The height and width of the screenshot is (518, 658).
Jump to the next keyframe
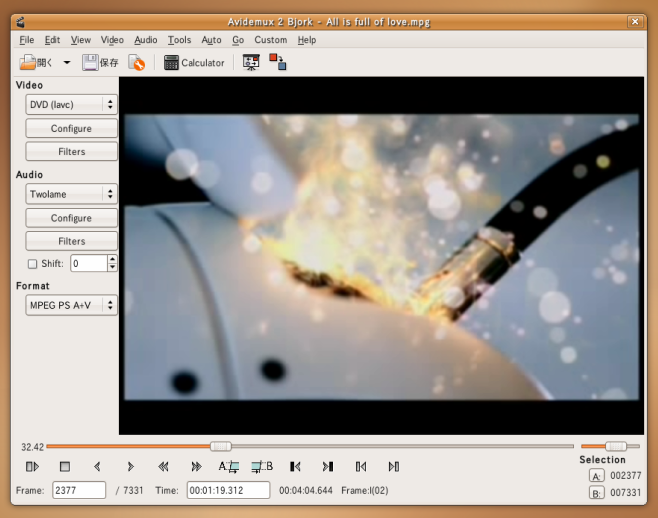coord(196,466)
